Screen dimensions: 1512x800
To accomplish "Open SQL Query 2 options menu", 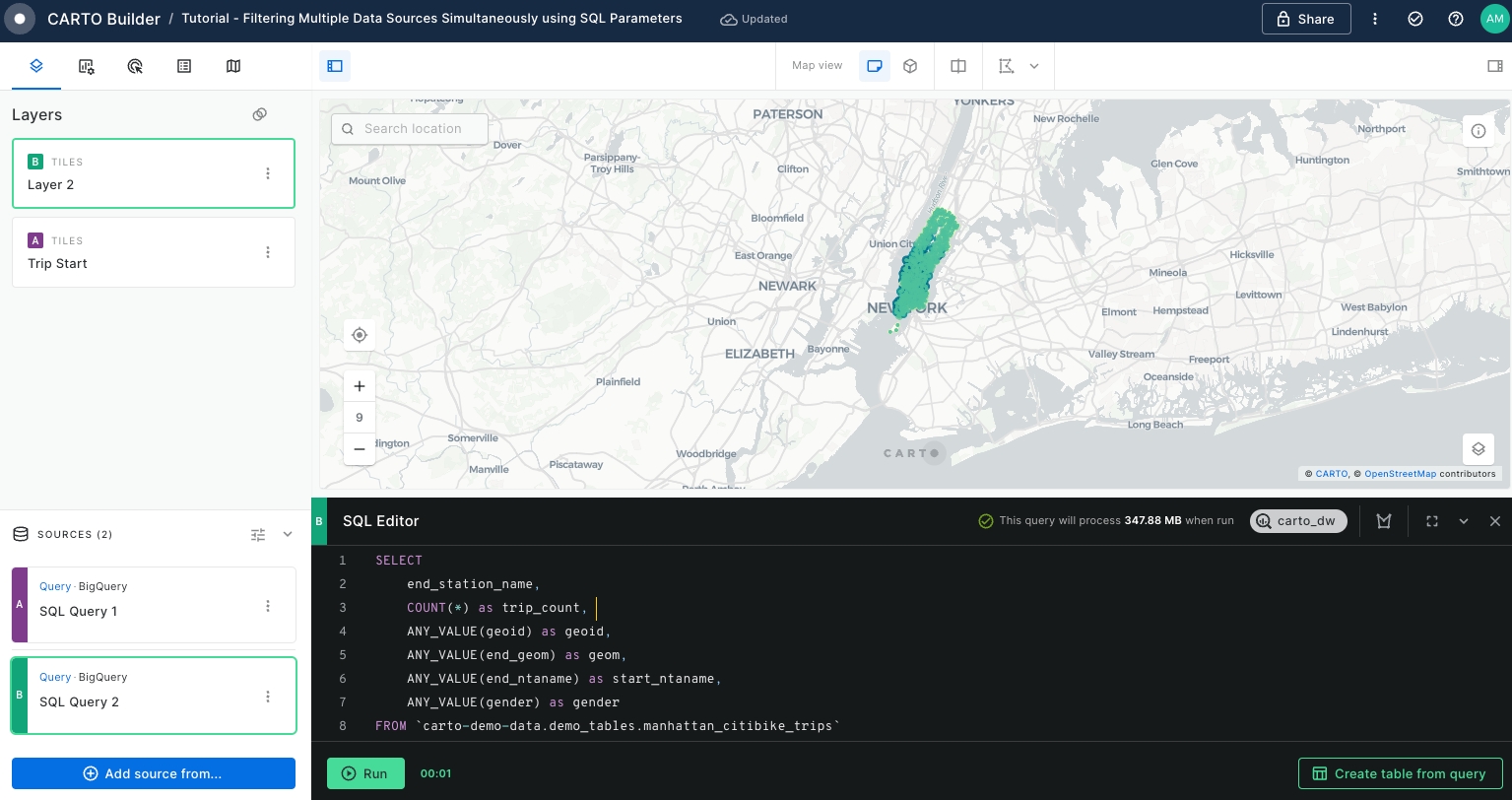I will [x=268, y=697].
